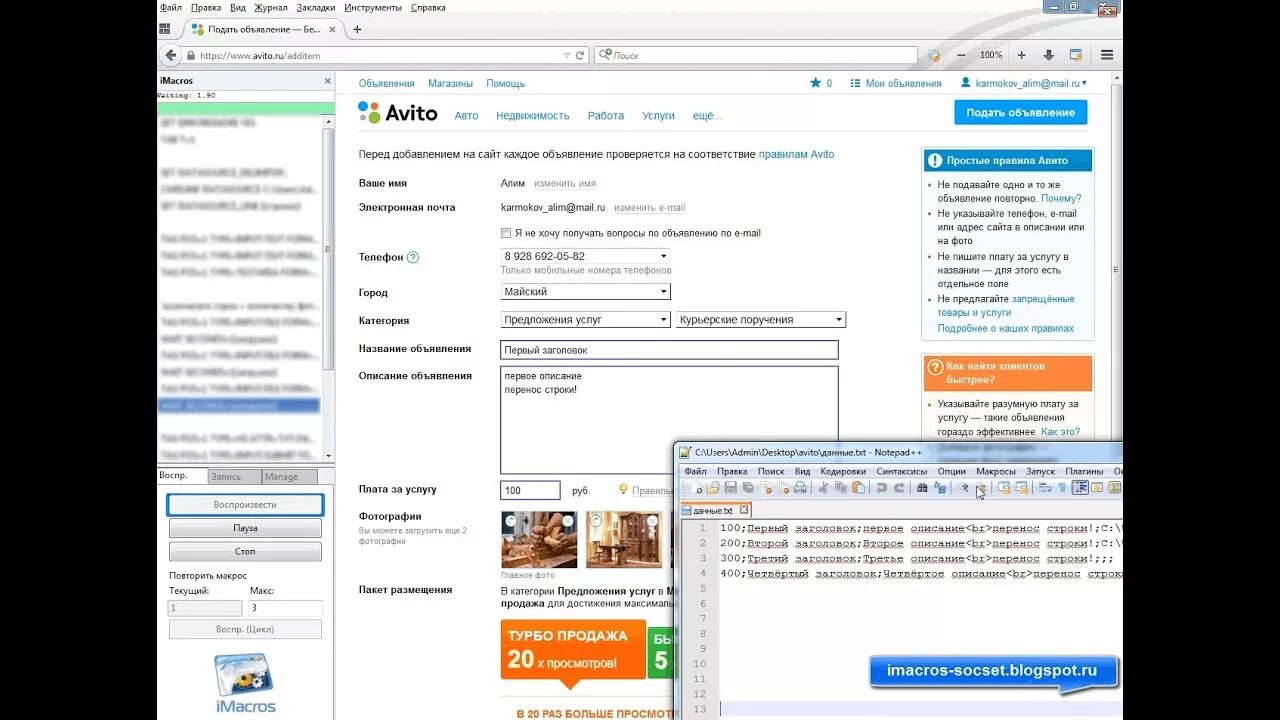Open Firefox hamburger menu
1280x720 pixels.
pos(1107,55)
